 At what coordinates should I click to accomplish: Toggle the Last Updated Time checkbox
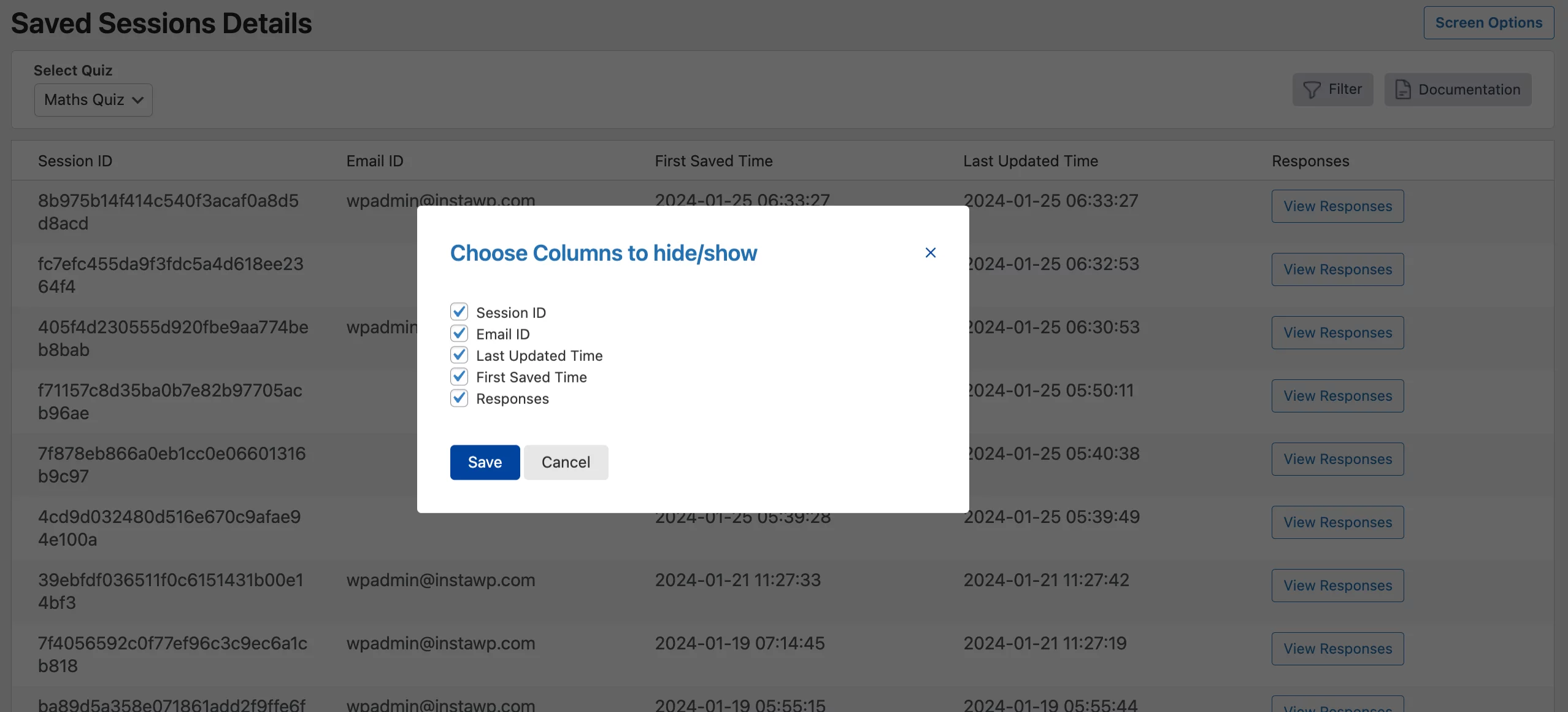tap(459, 355)
